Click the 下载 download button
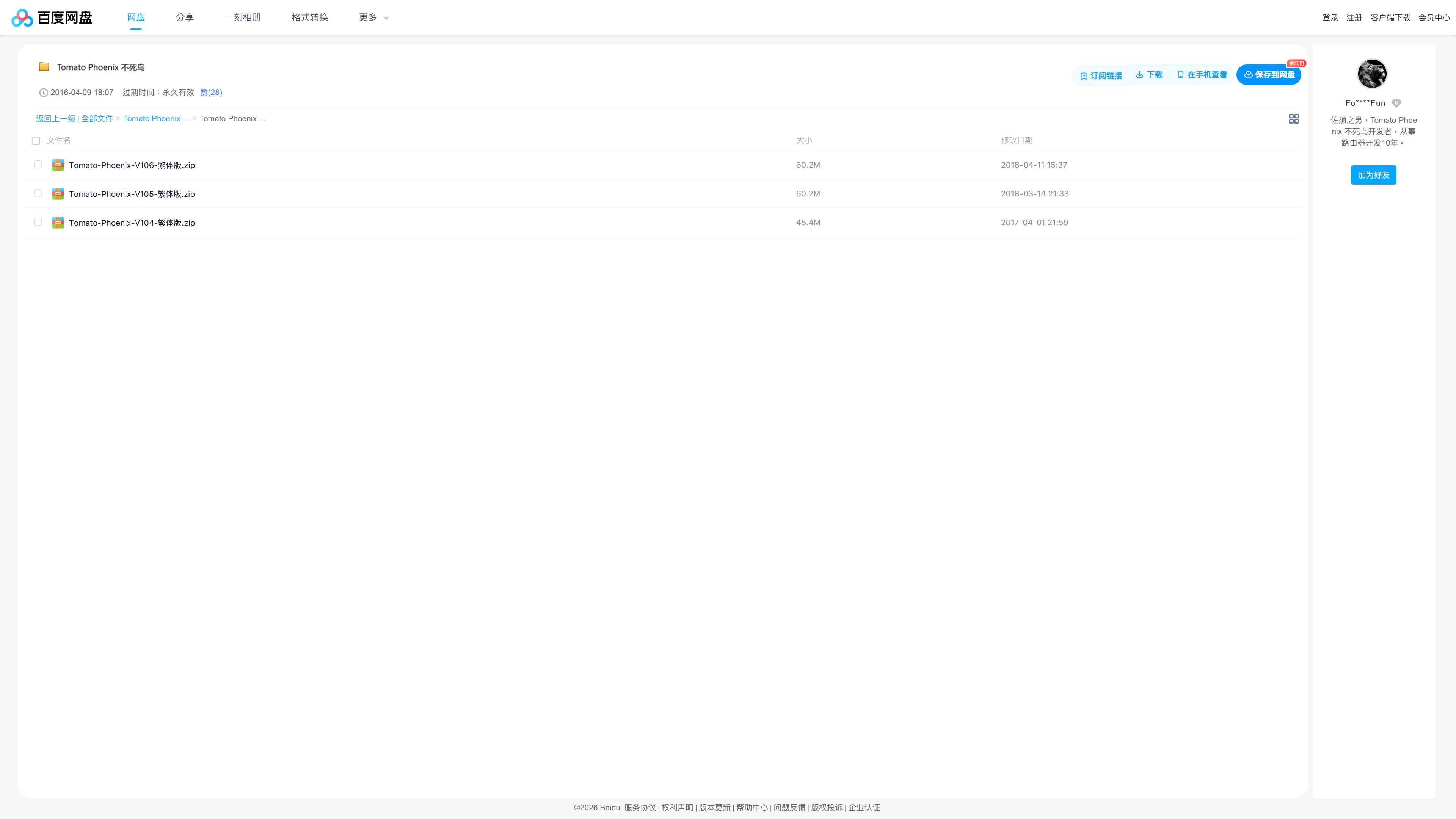1456x819 pixels. 1149,75
